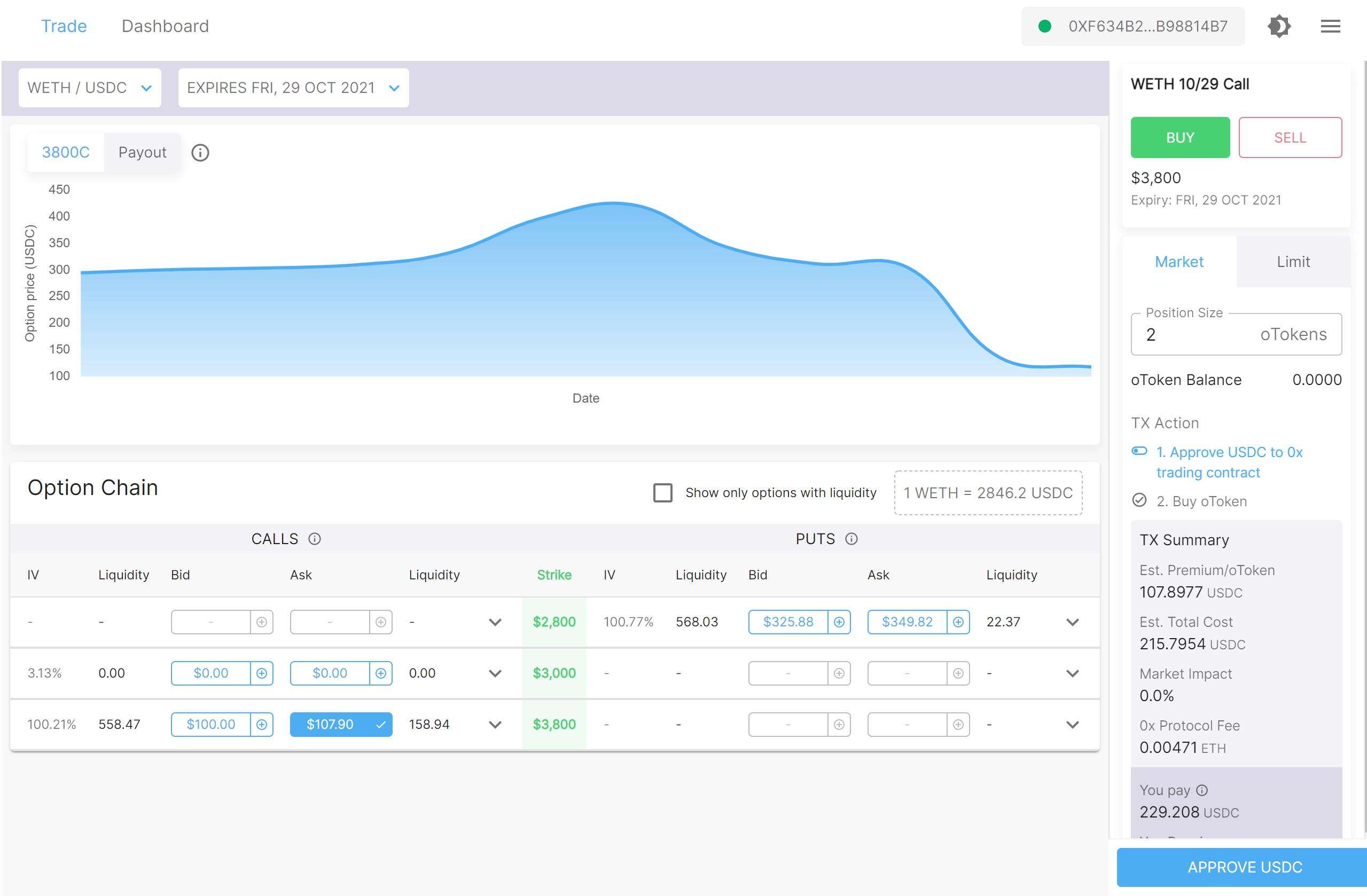
Task: Toggle the $0.00 call bid at $3,000
Action: coord(211,673)
